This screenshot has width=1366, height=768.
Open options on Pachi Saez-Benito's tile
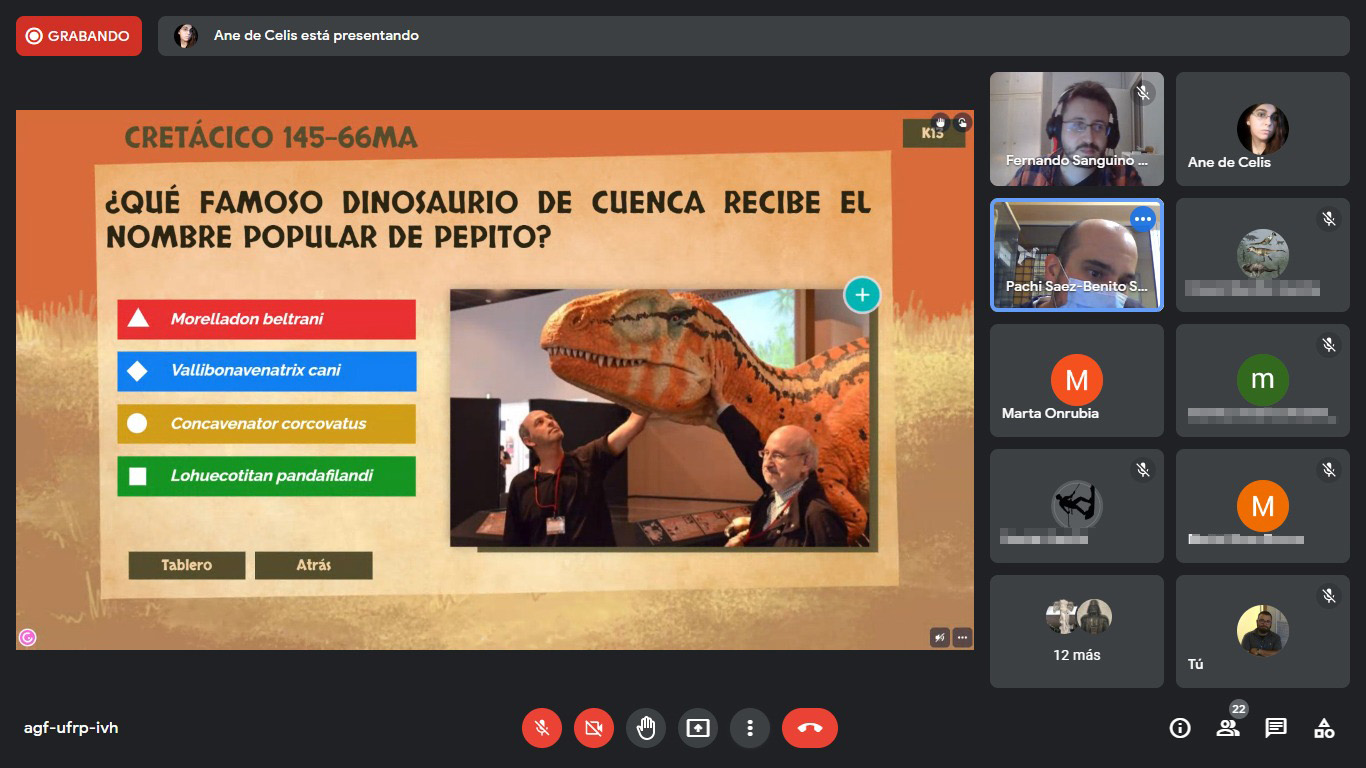(x=1143, y=219)
